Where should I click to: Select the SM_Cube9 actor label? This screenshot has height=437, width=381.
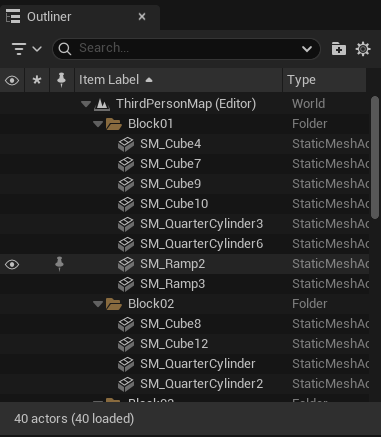tap(171, 184)
